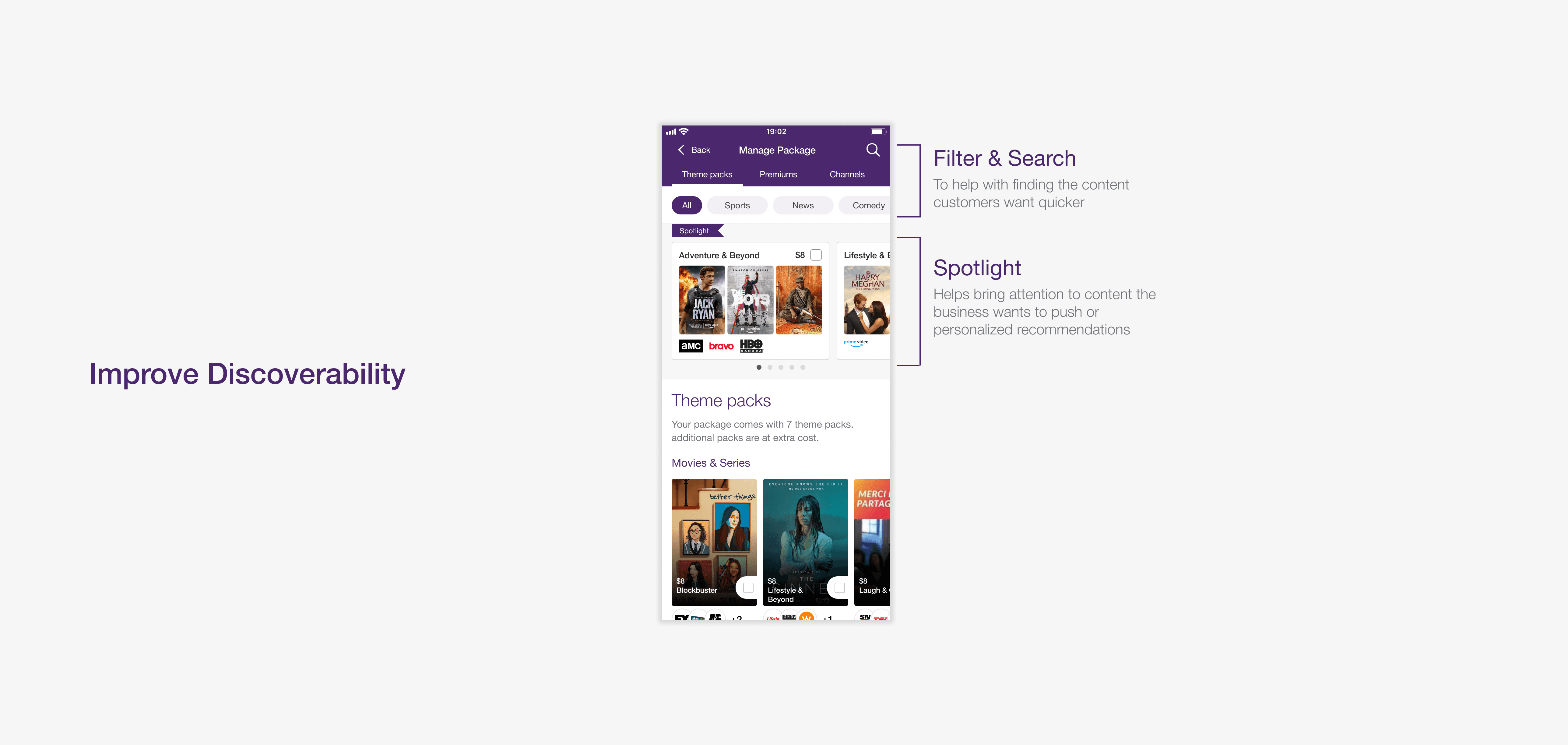Click the prime video logo
The image size is (1568, 745).
coord(856,342)
